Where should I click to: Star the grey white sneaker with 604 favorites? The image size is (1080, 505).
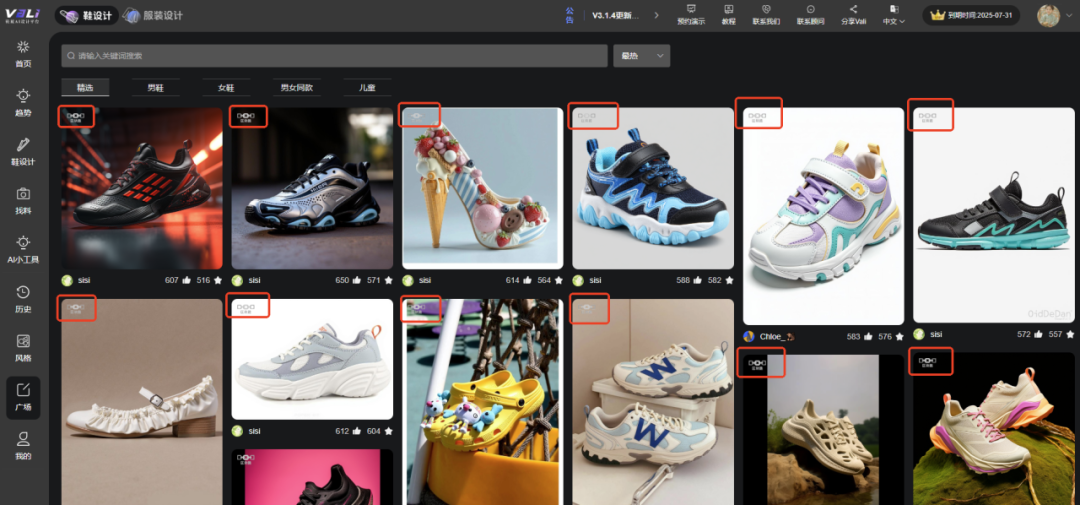tap(388, 431)
